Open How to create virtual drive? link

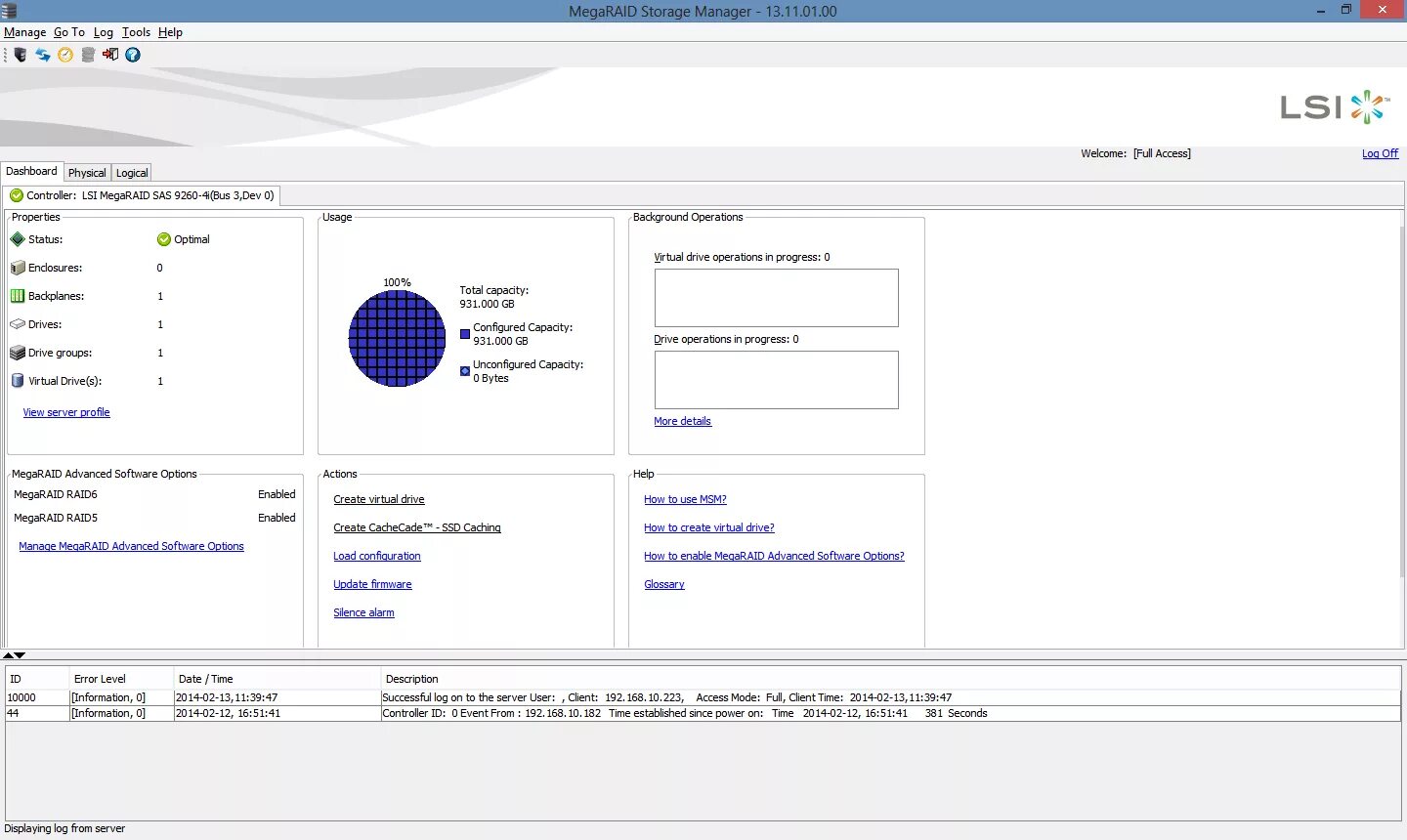pos(708,527)
